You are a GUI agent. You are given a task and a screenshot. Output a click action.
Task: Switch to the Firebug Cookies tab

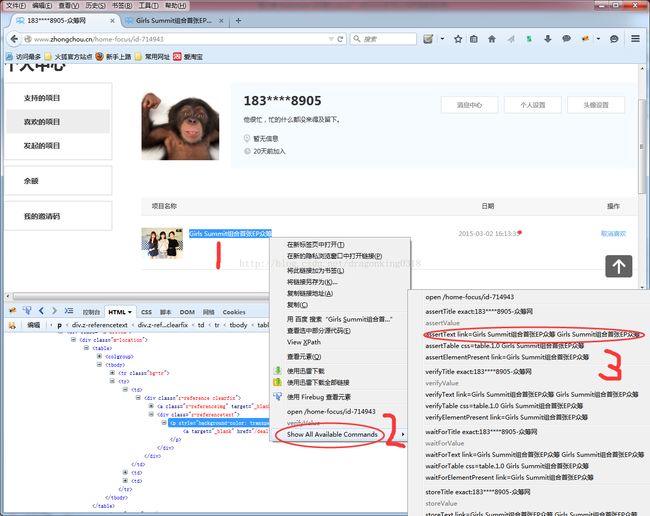[x=234, y=312]
